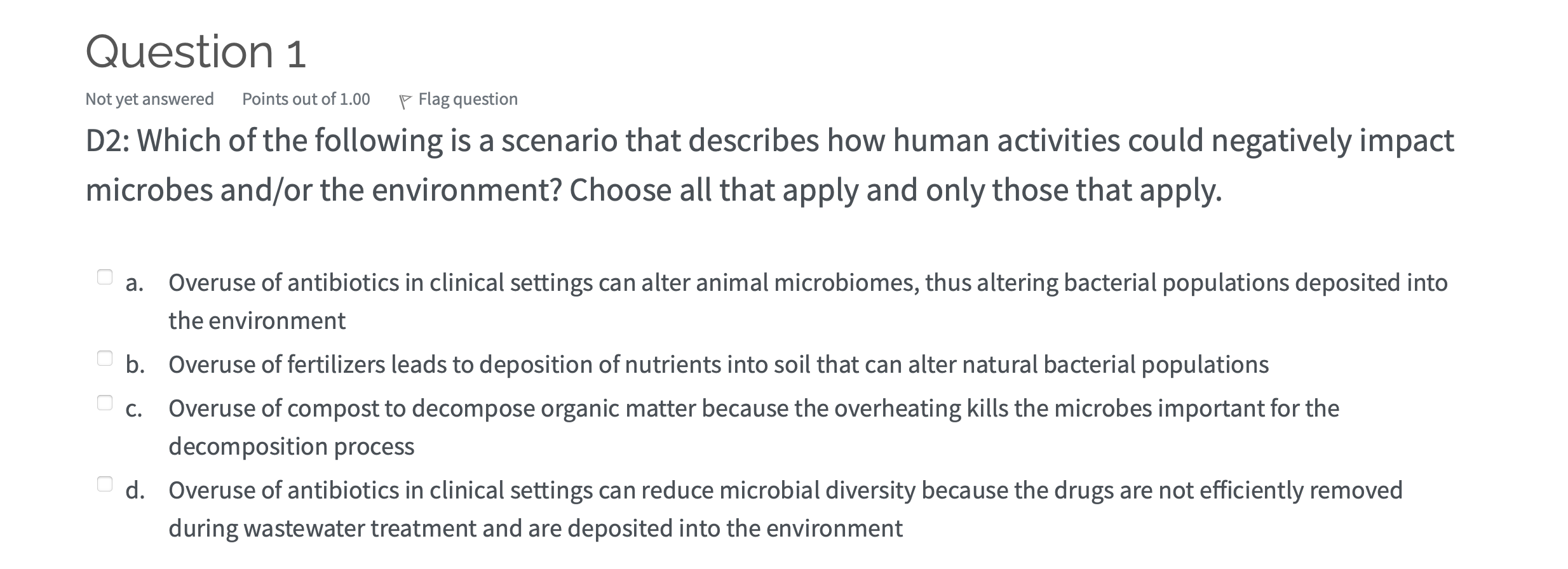Viewport: 1568px width, 569px height.
Task: Click the "Not yet answered" status text
Action: pos(149,99)
